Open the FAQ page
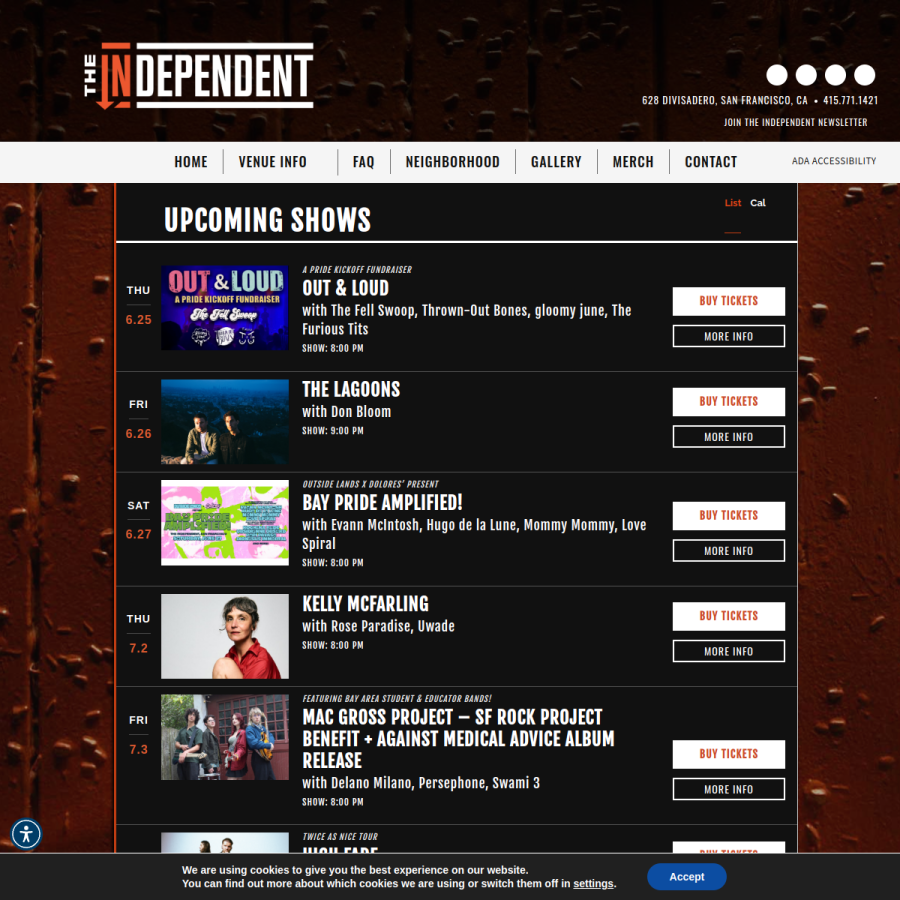900x900 pixels. click(x=363, y=162)
